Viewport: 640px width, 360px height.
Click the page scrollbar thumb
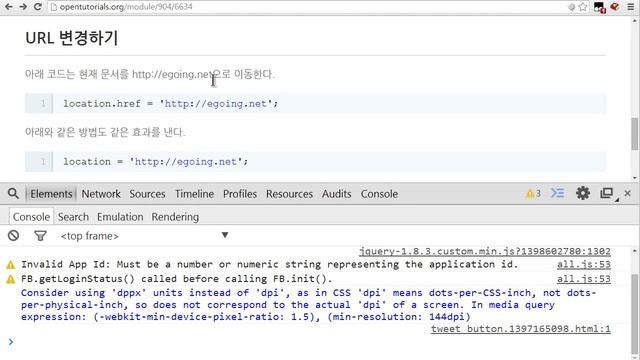[635, 134]
